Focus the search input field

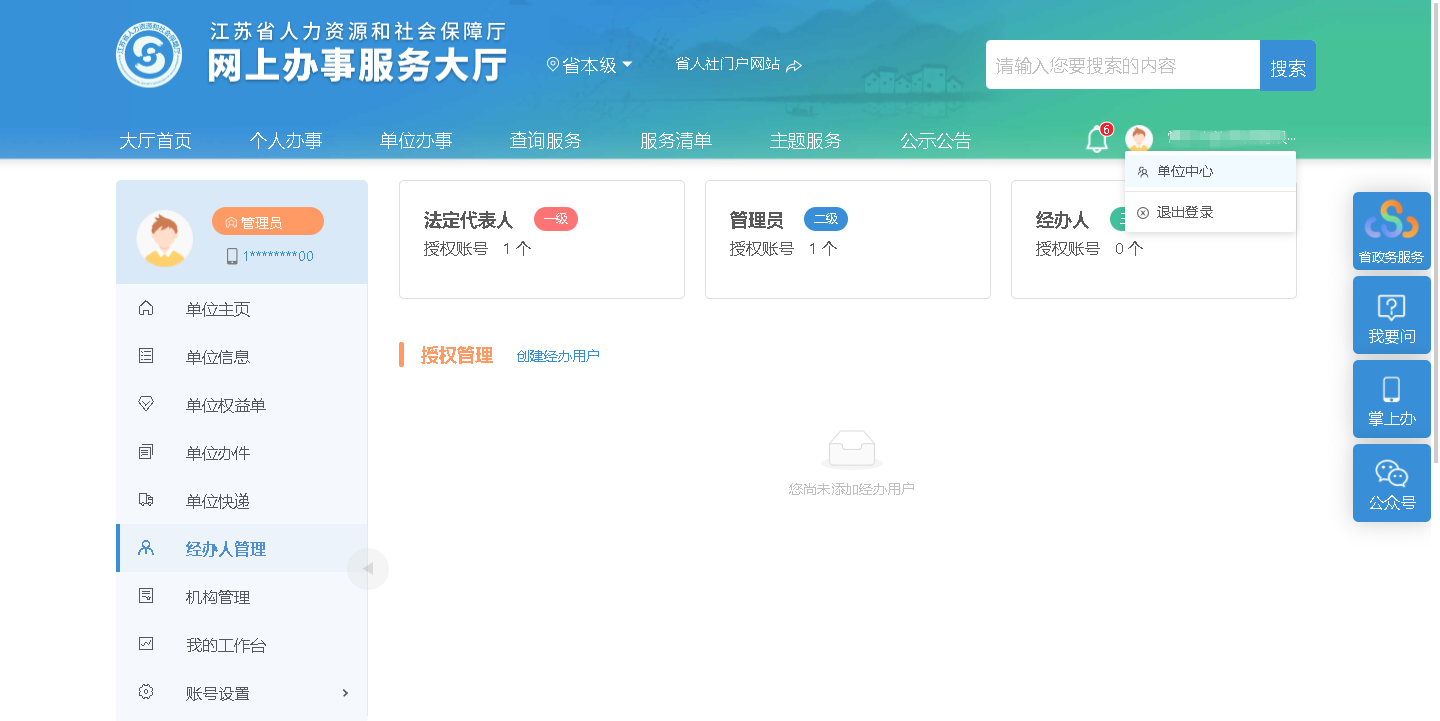coord(1122,66)
